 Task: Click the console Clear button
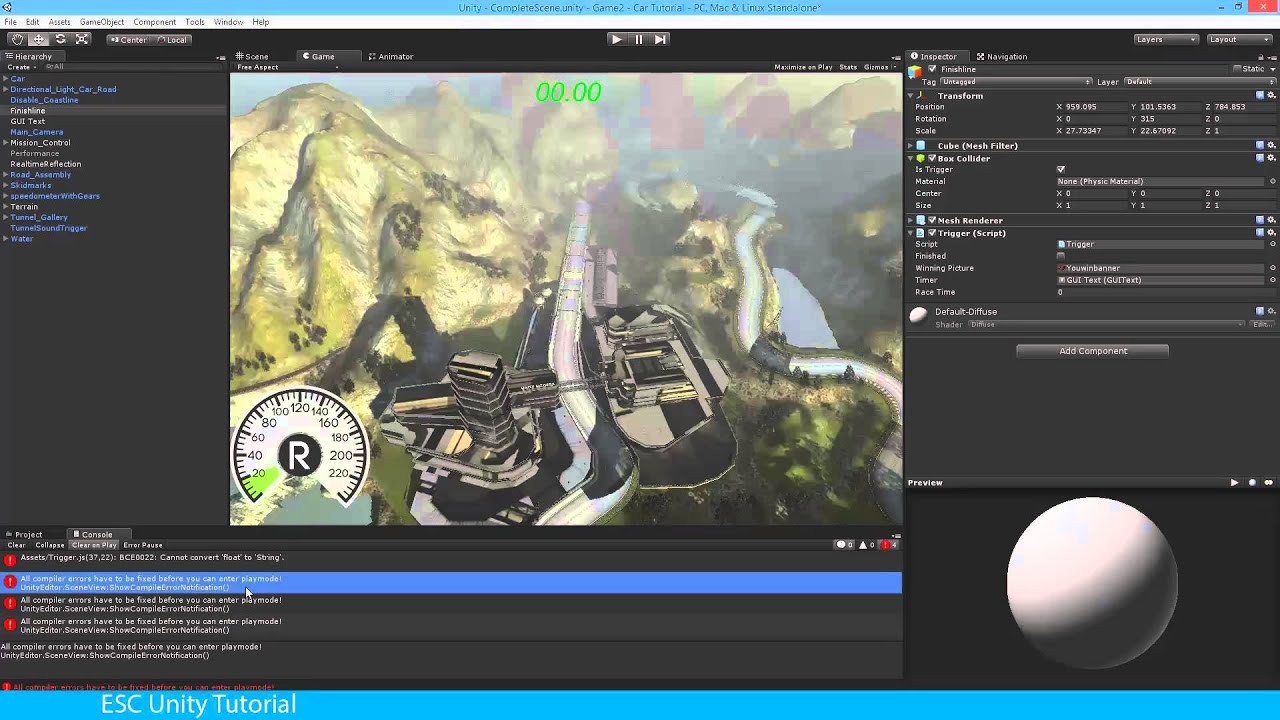(x=16, y=545)
